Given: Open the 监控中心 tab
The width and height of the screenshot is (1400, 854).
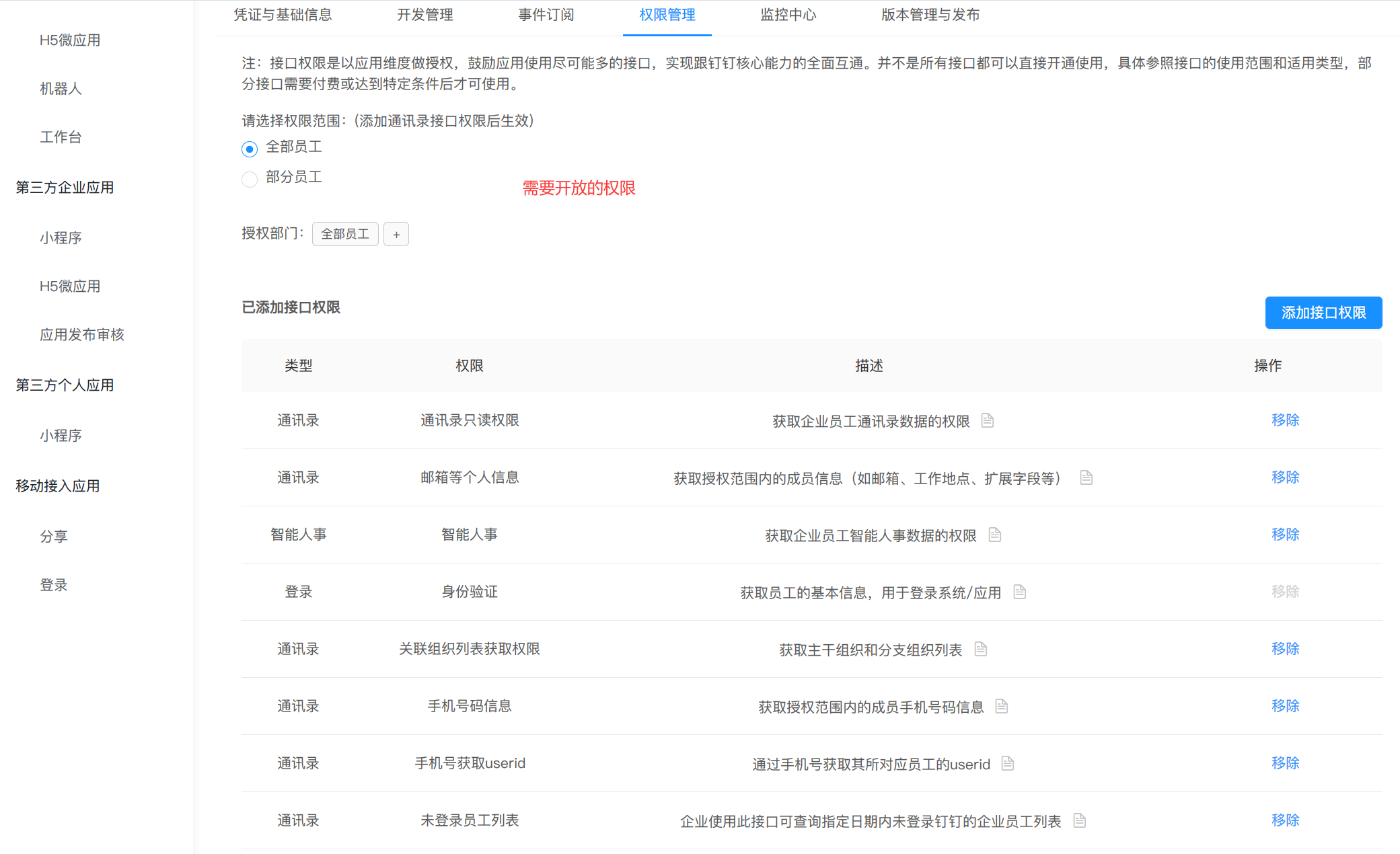Looking at the screenshot, I should pyautogui.click(x=788, y=15).
